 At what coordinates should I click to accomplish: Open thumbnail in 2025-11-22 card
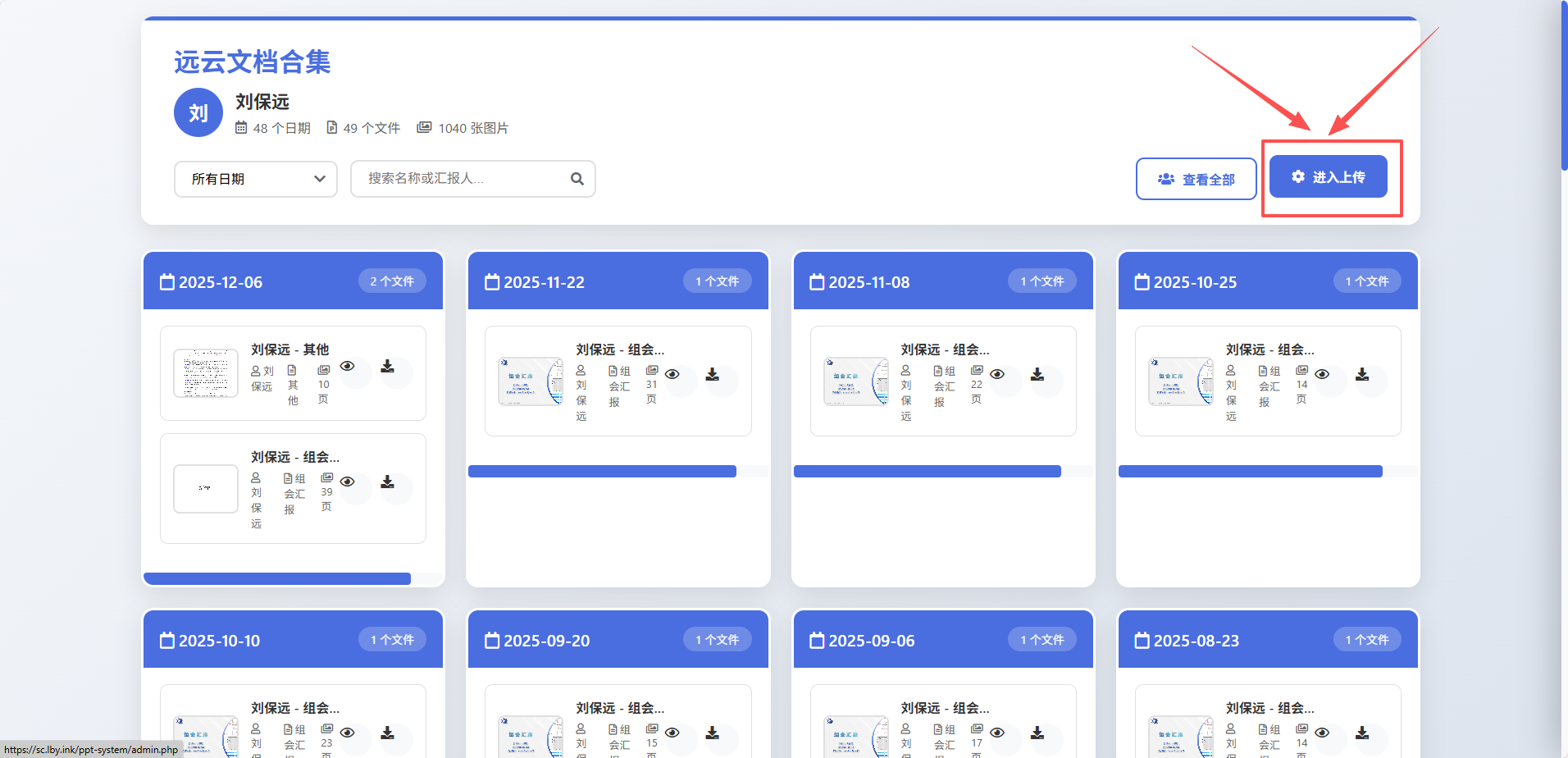[531, 381]
